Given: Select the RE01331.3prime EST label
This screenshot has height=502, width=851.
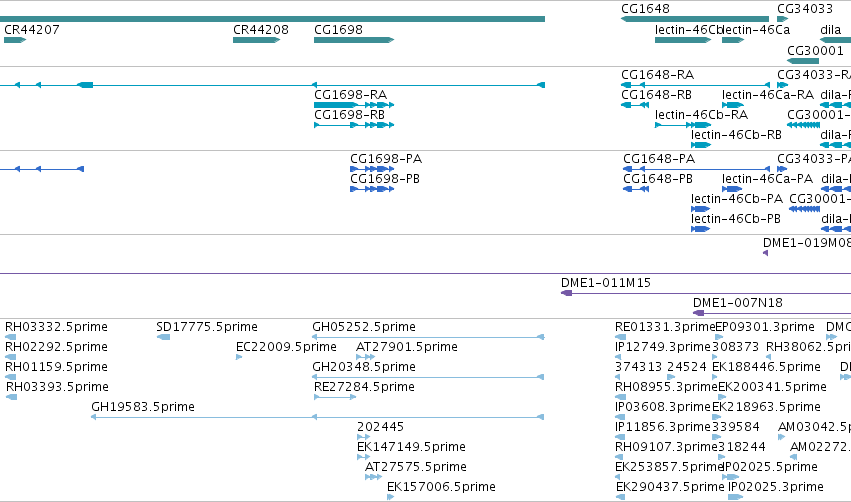Looking at the screenshot, I should [x=665, y=327].
